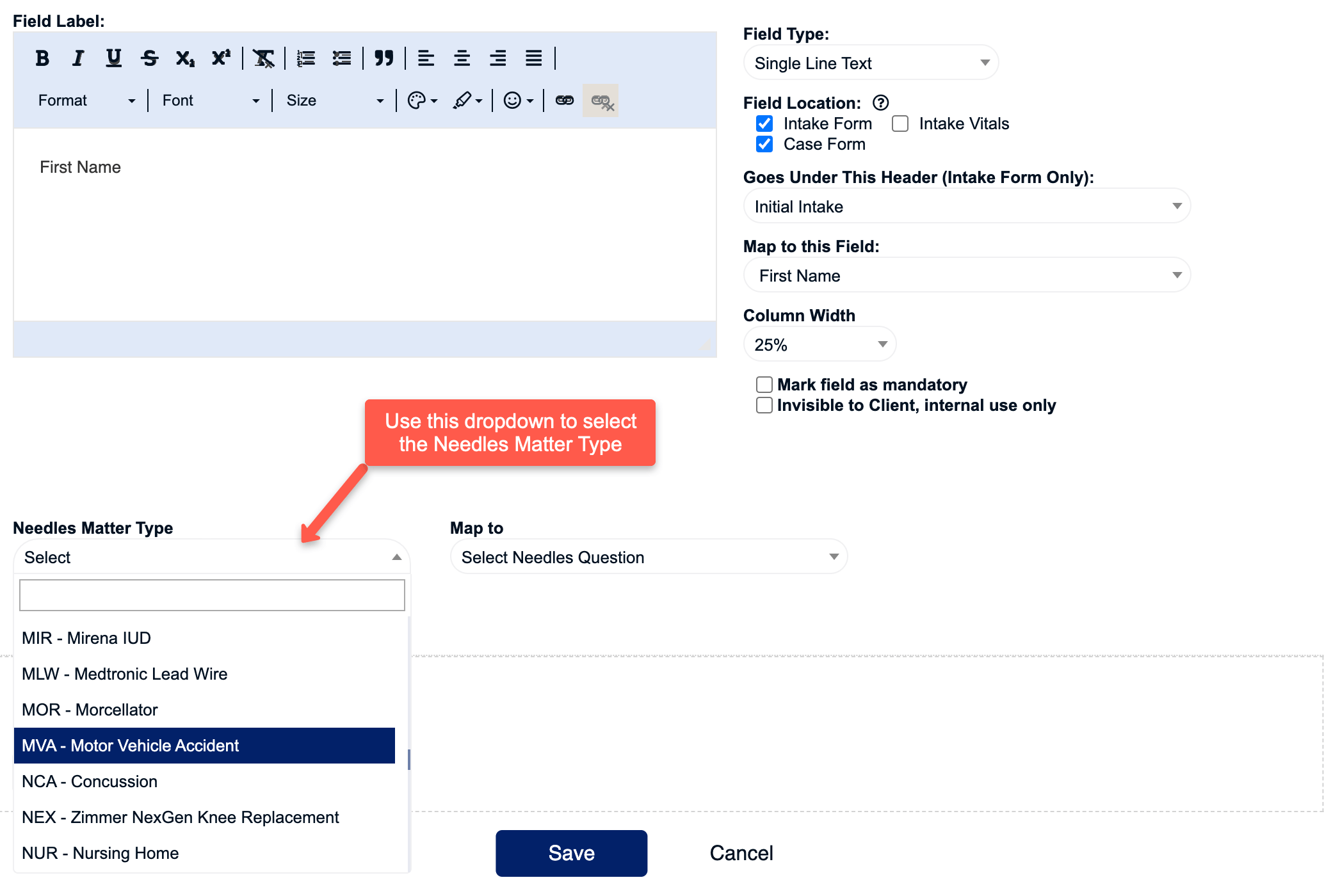Image resolution: width=1324 pixels, height=896 pixels.
Task: Toggle bold formatting in the field label editor
Action: pyautogui.click(x=42, y=58)
